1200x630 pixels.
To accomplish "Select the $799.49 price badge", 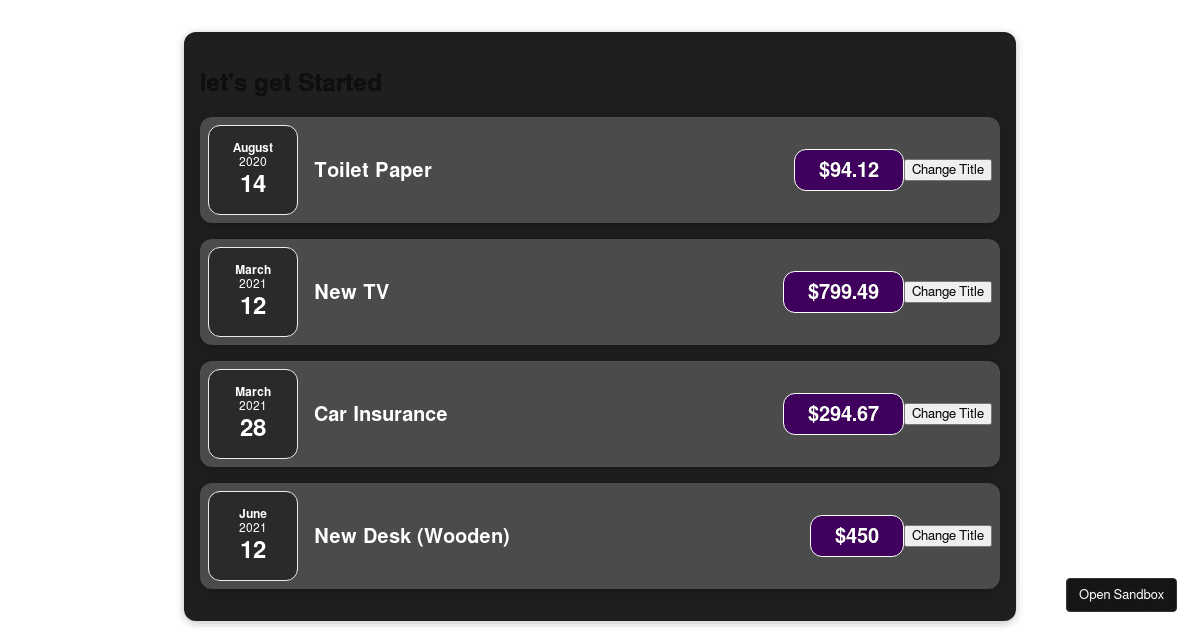I will coord(843,292).
